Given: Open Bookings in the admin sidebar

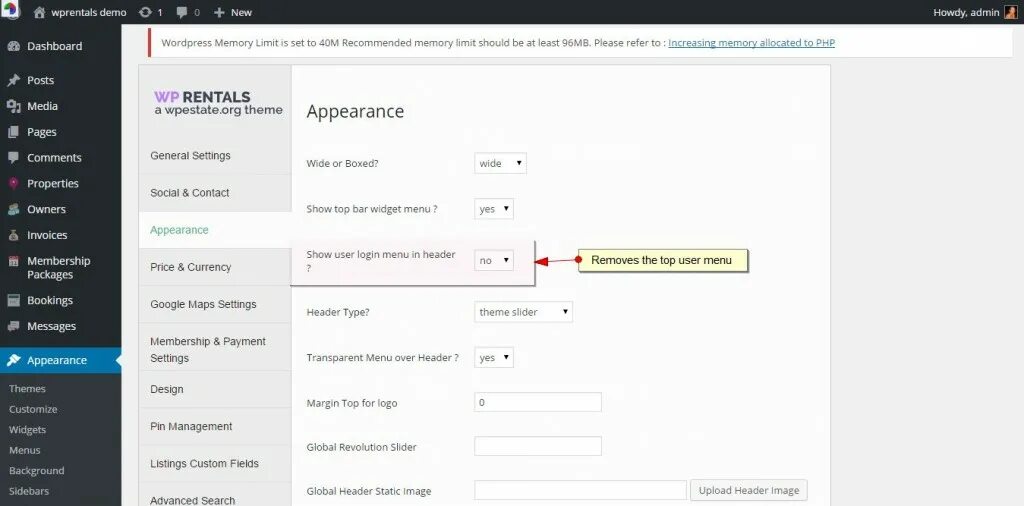Looking at the screenshot, I should tap(60, 300).
